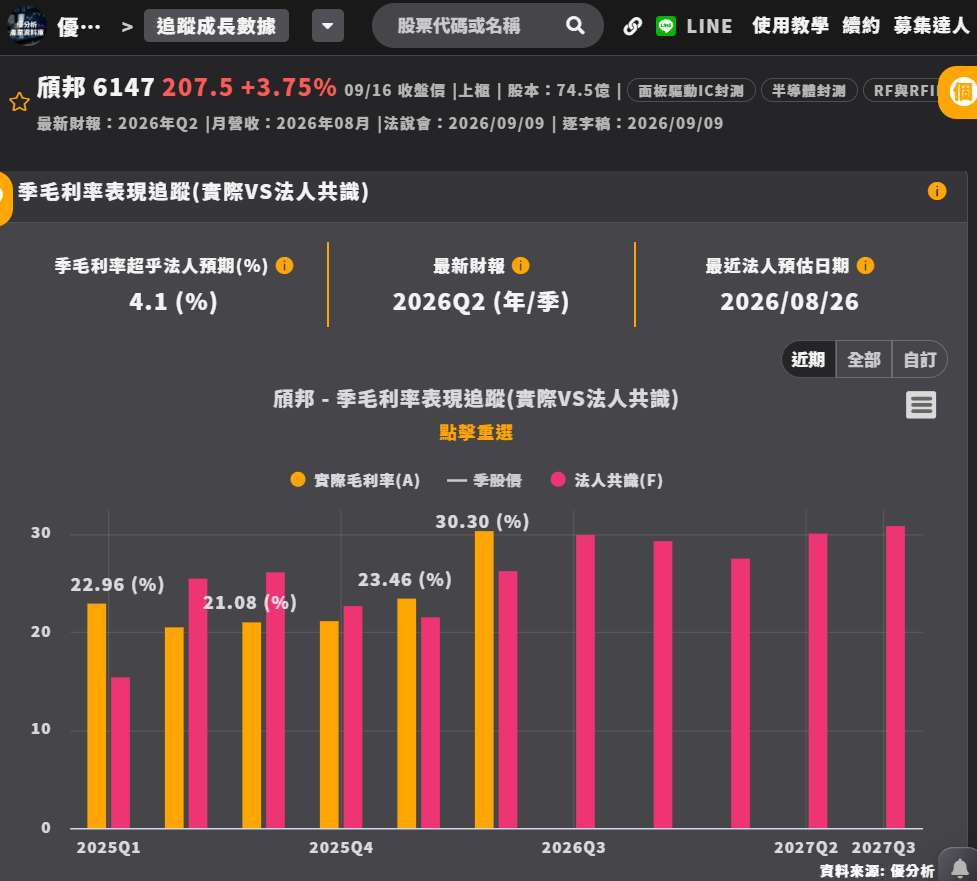Toggle 實際毛利率(A) legend series

tap(355, 480)
